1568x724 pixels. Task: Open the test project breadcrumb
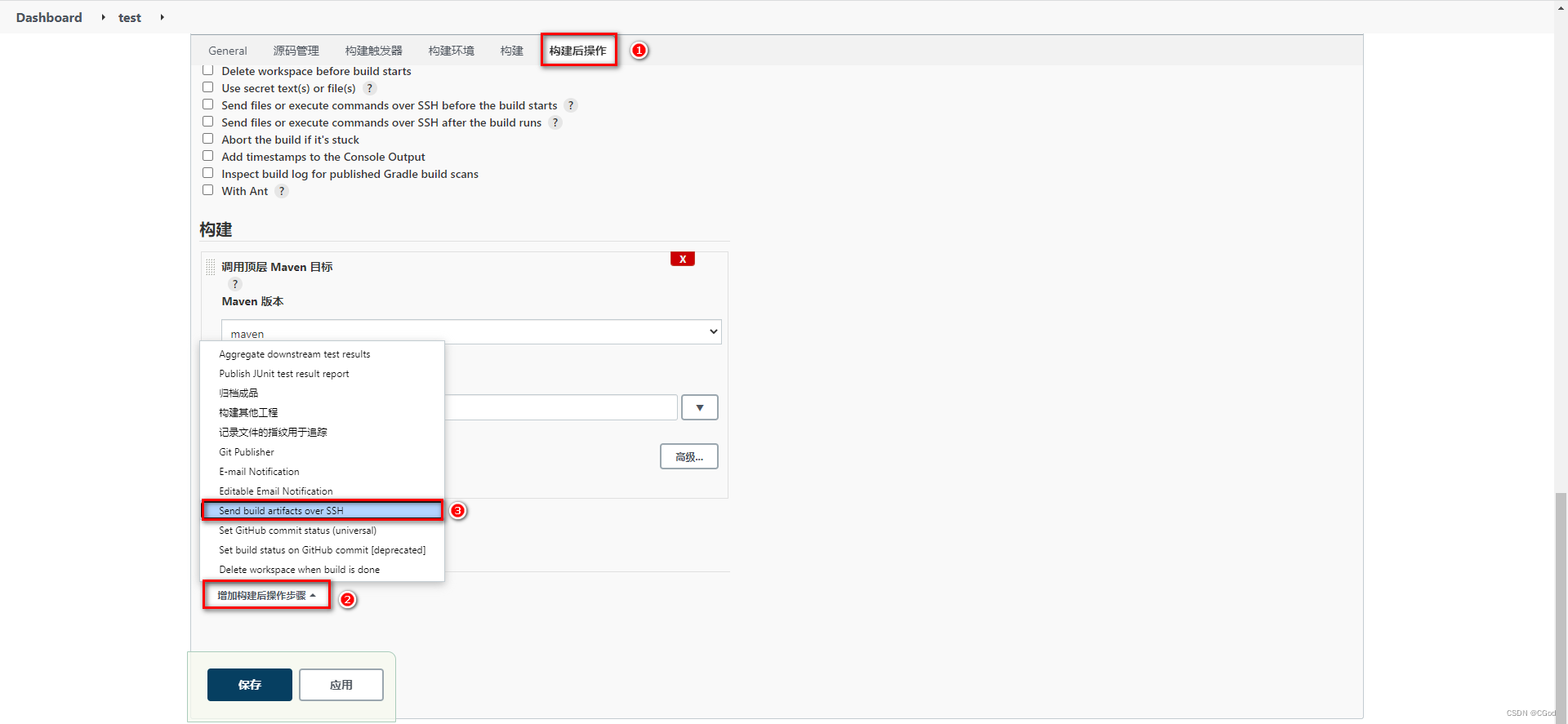[x=130, y=17]
